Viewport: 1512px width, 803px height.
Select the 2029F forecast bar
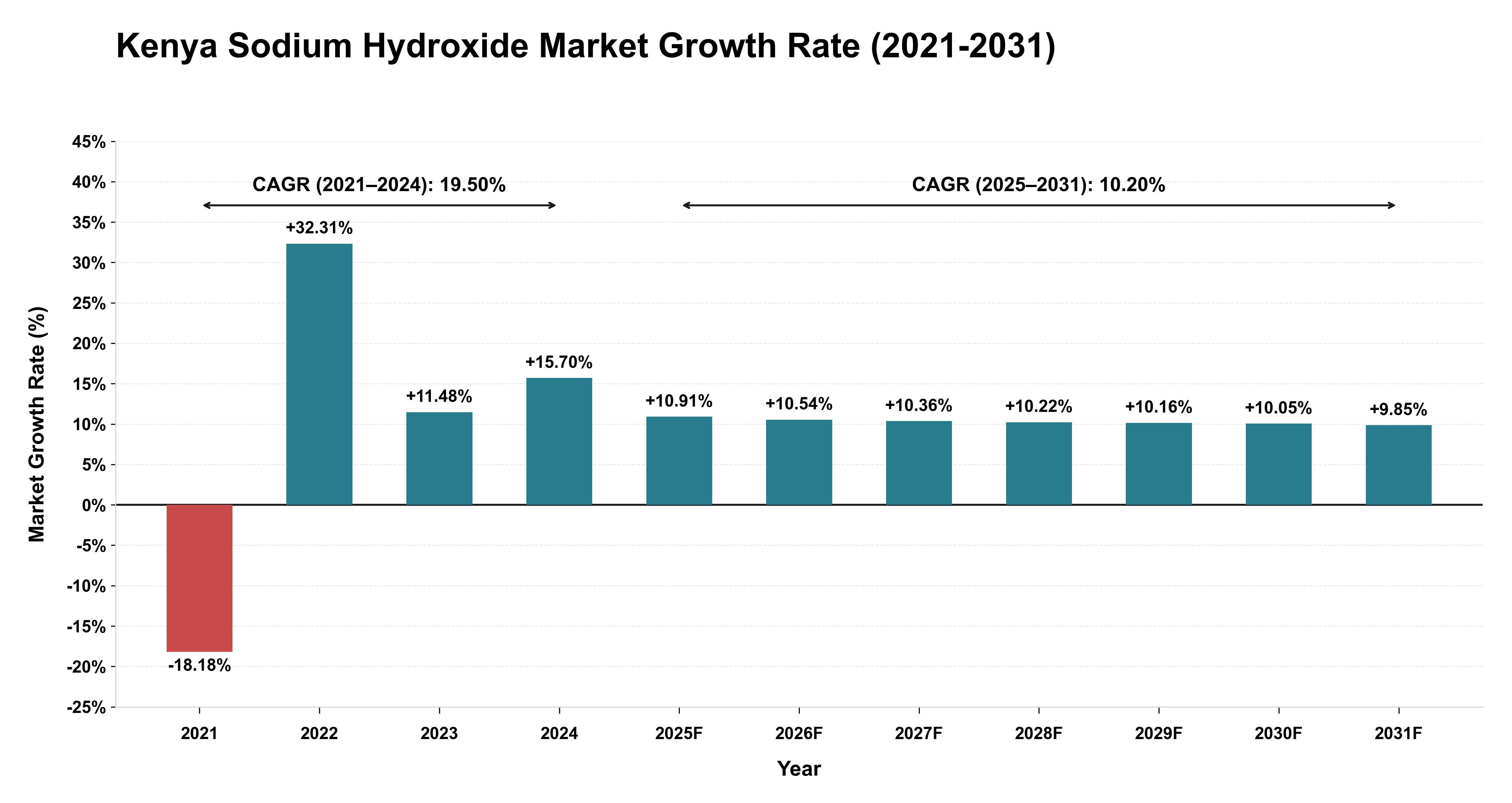tap(1159, 464)
